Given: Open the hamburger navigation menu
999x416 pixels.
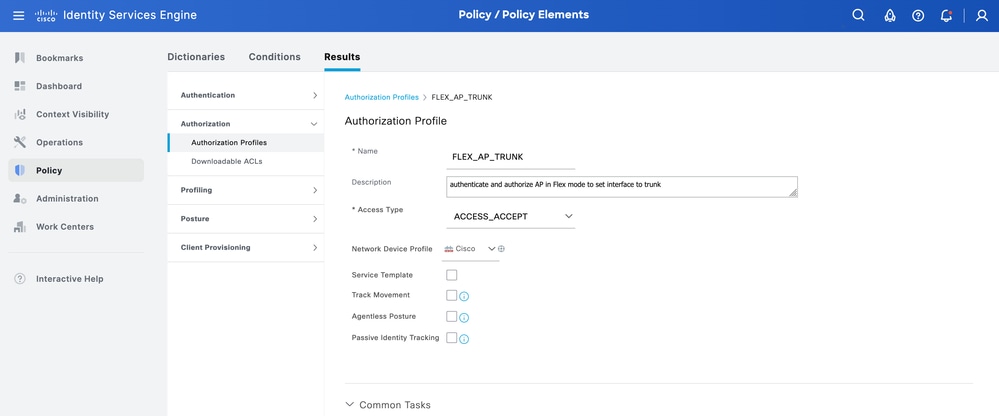Looking at the screenshot, I should 18,15.
